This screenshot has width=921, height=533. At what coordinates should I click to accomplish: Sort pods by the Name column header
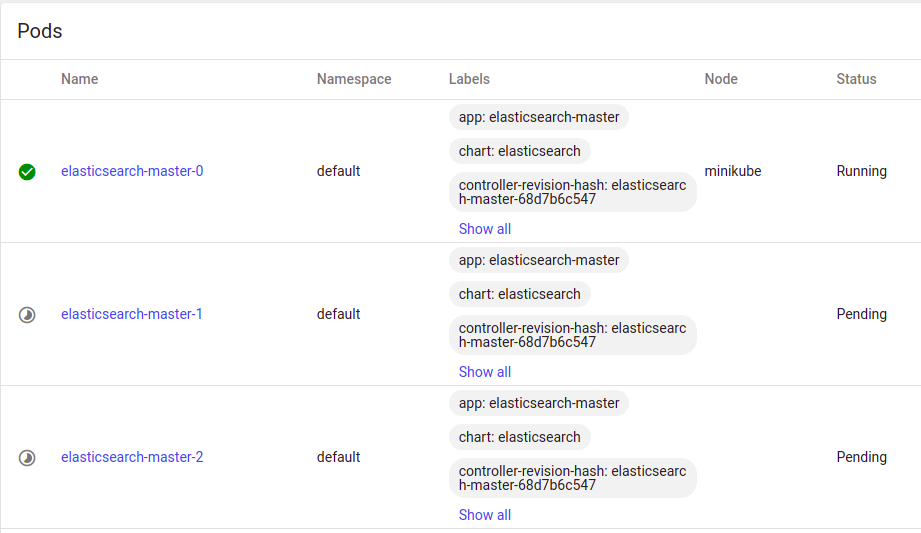(79, 79)
